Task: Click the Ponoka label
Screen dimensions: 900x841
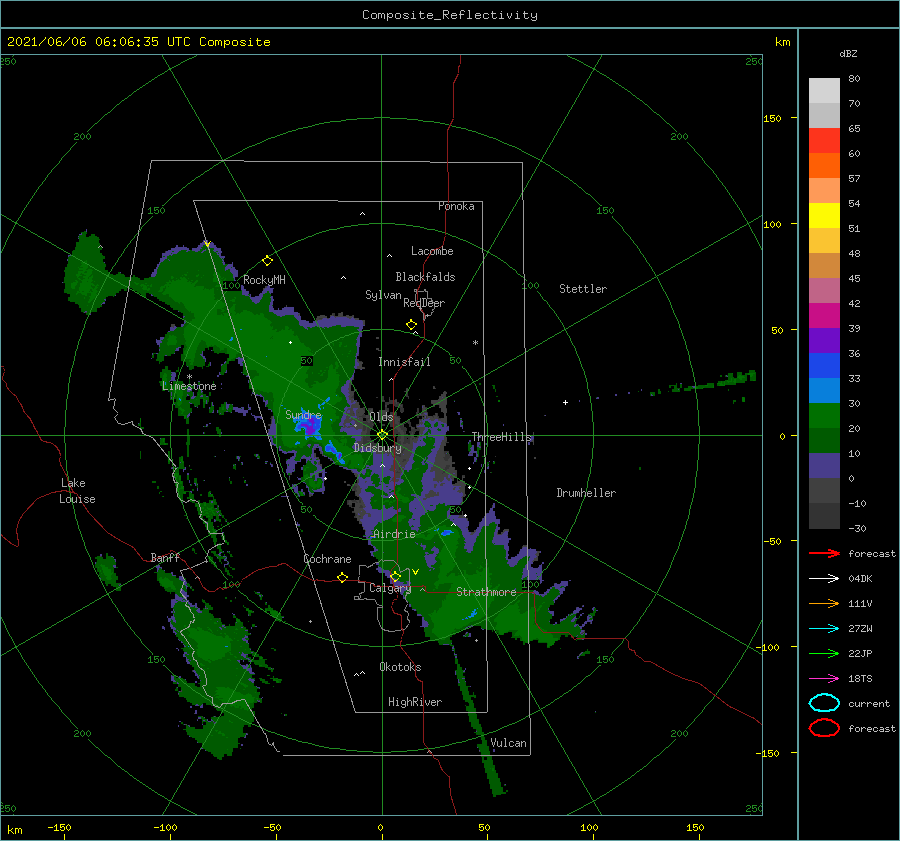Action: pyautogui.click(x=456, y=206)
